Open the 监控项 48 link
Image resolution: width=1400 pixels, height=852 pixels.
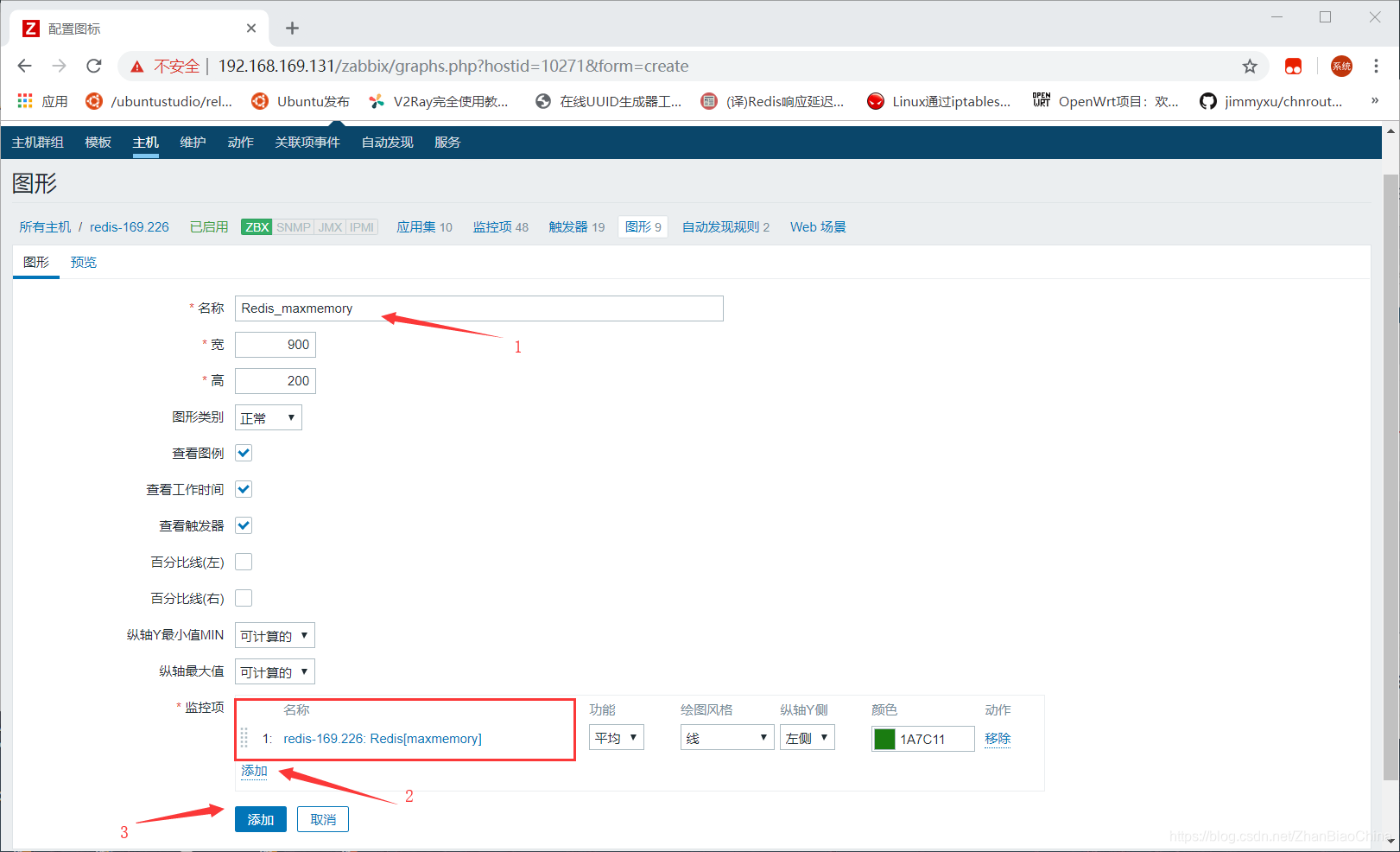point(501,227)
